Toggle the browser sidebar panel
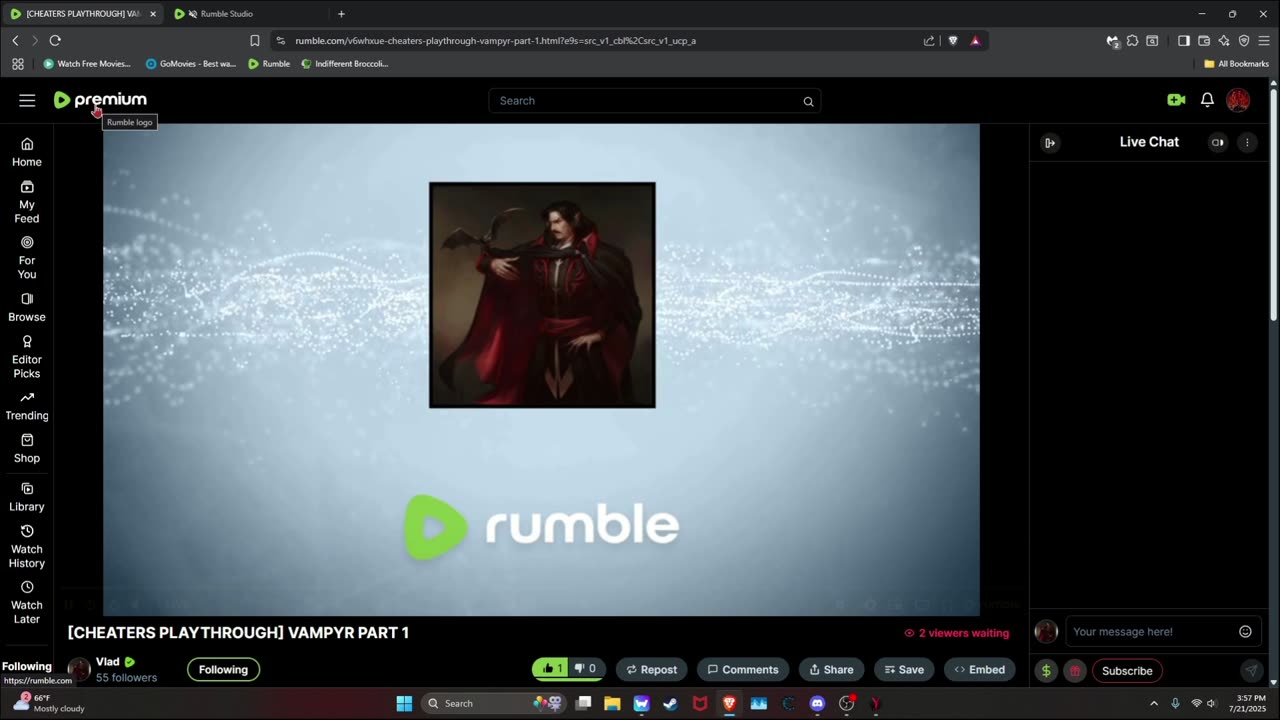 [1184, 41]
